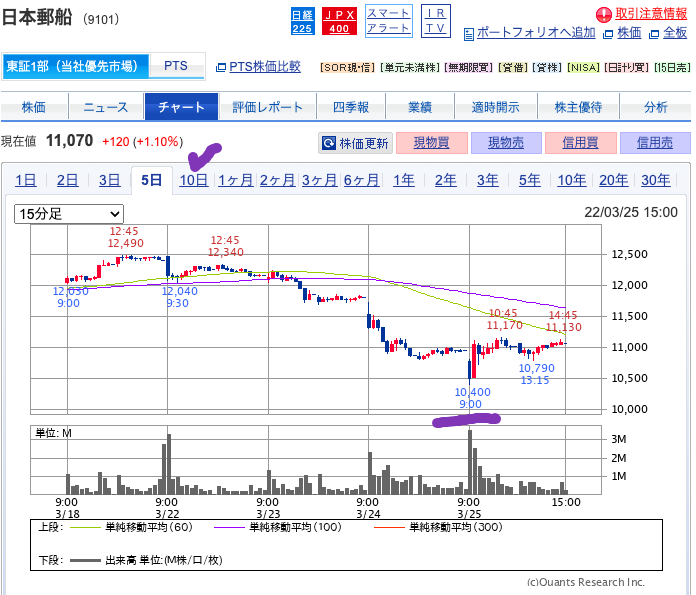Image resolution: width=696 pixels, height=595 pixels.
Task: Open PTS株価比較 link
Action: click(265, 67)
